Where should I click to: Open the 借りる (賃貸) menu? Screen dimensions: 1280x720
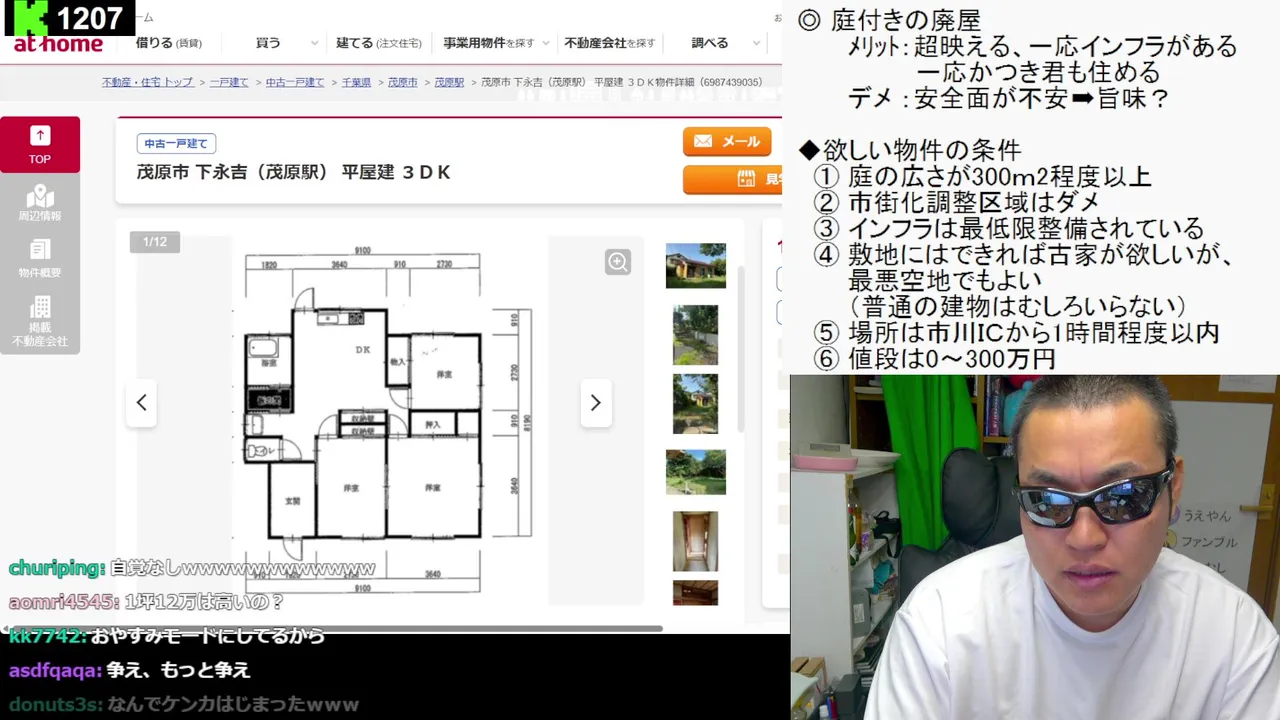click(x=168, y=43)
